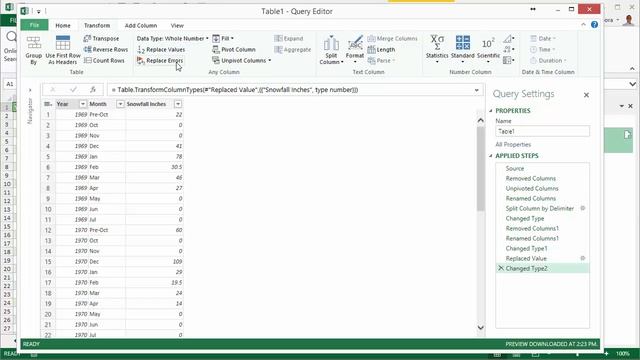
Task: Expand the Navigator pane
Action: tap(30, 90)
